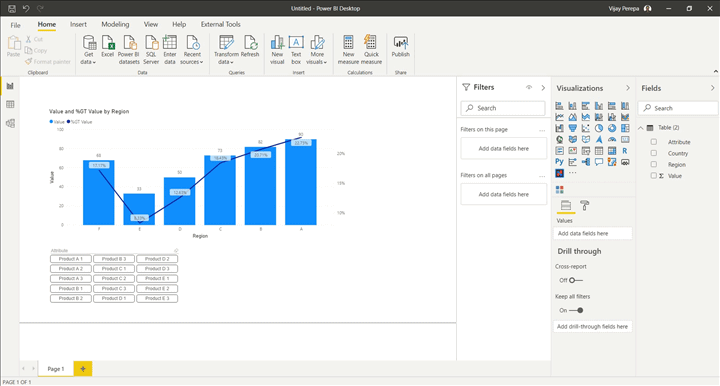This screenshot has width=720, height=386.
Task: Insert a Text box from ribbon
Action: (296, 50)
